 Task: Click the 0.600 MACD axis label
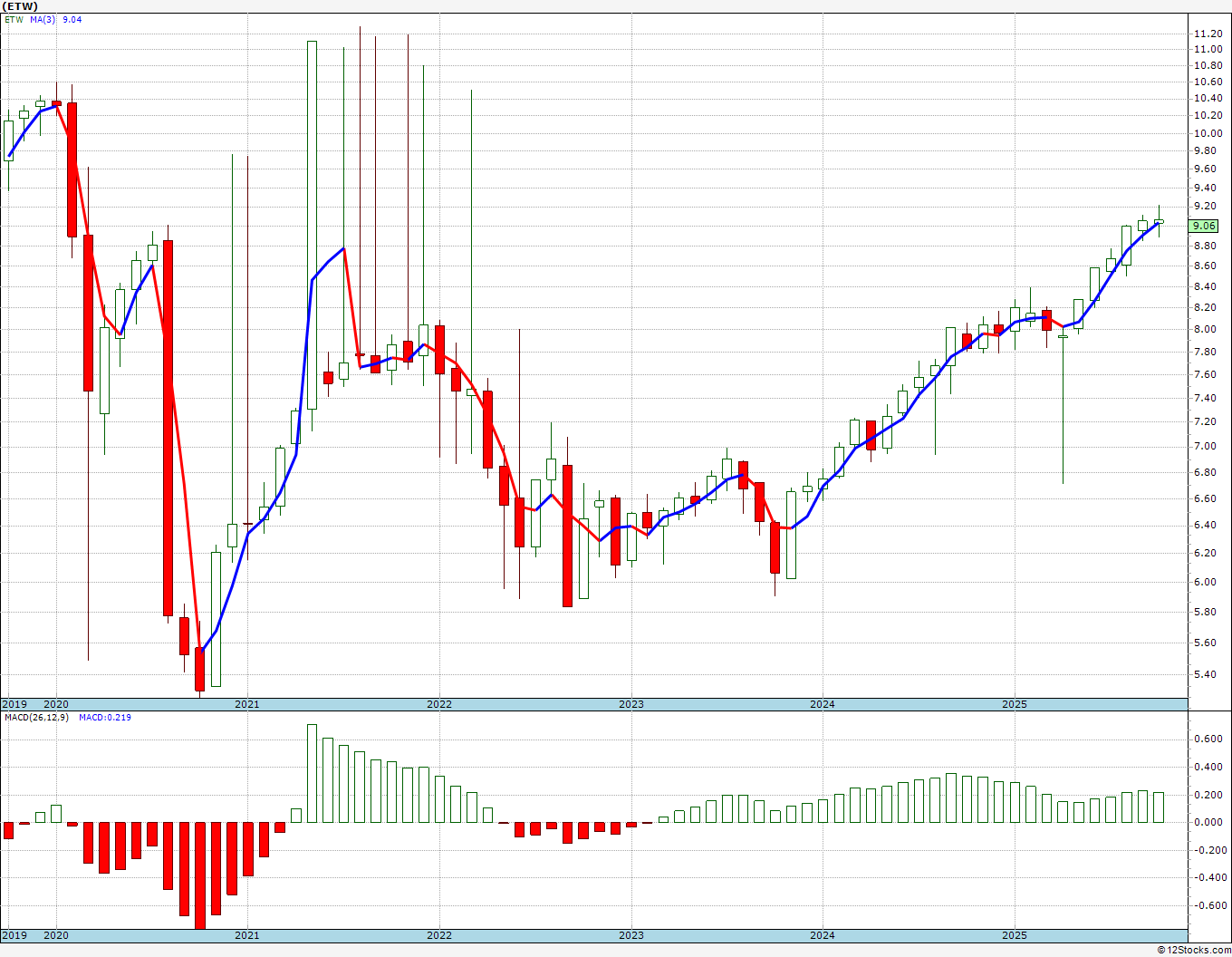pos(1207,739)
